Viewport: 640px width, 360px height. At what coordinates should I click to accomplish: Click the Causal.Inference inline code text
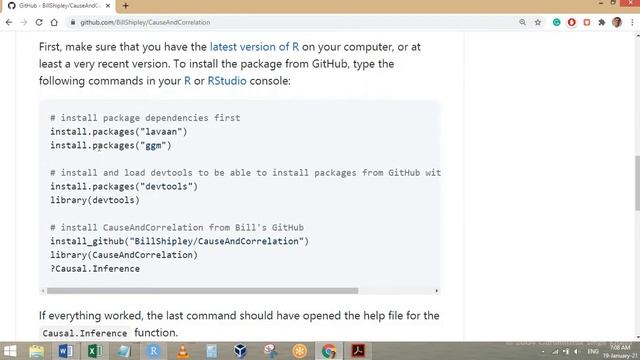85,333
